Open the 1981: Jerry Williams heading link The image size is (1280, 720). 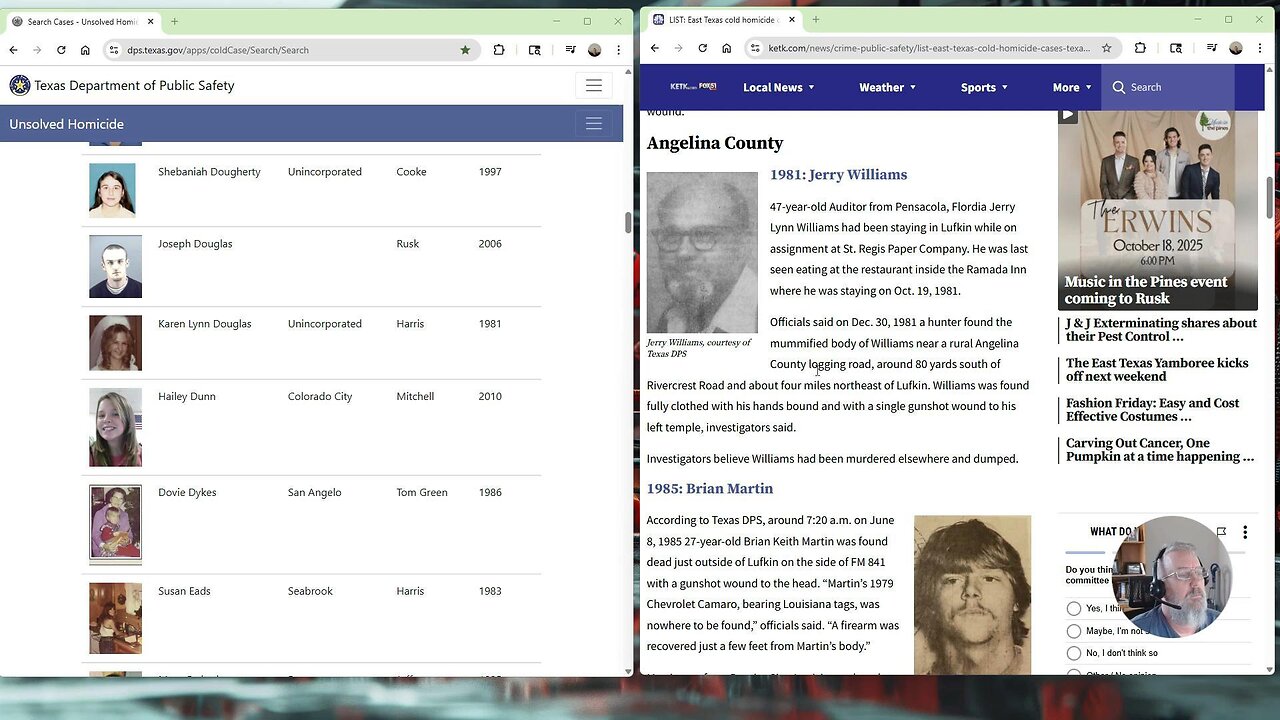[x=838, y=175]
